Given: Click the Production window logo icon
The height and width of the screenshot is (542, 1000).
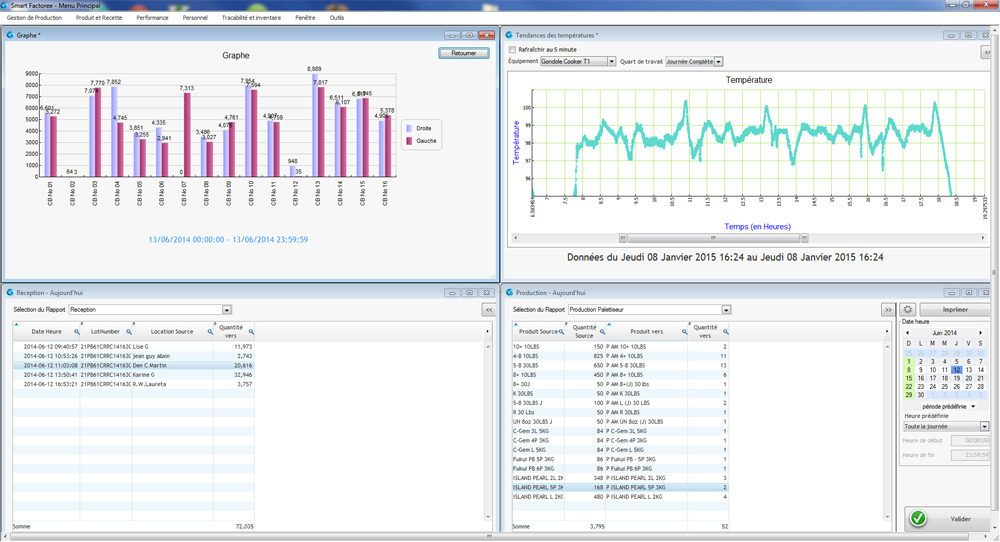Looking at the screenshot, I should (510, 293).
